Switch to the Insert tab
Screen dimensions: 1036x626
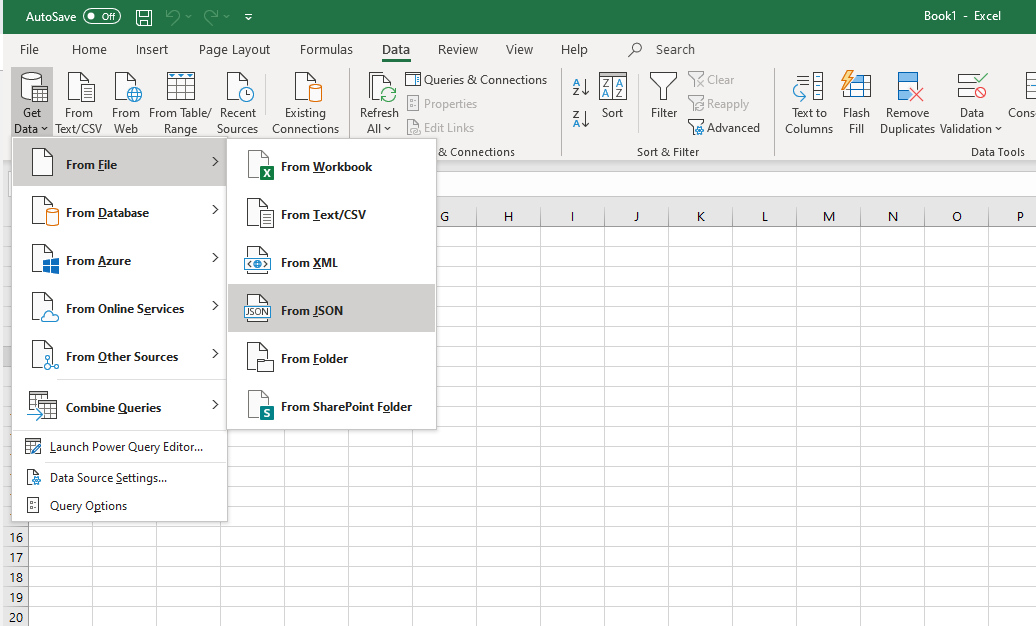[x=151, y=50]
